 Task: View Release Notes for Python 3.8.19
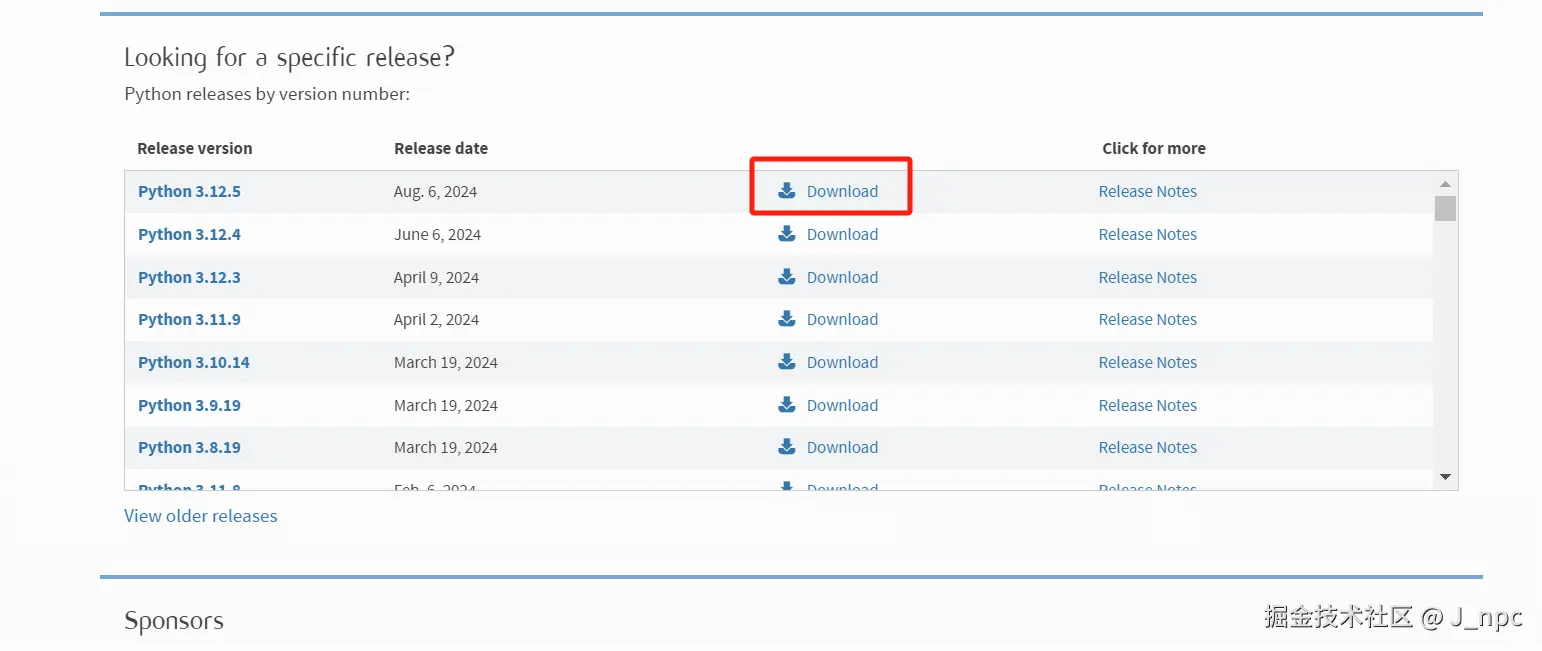(1147, 447)
